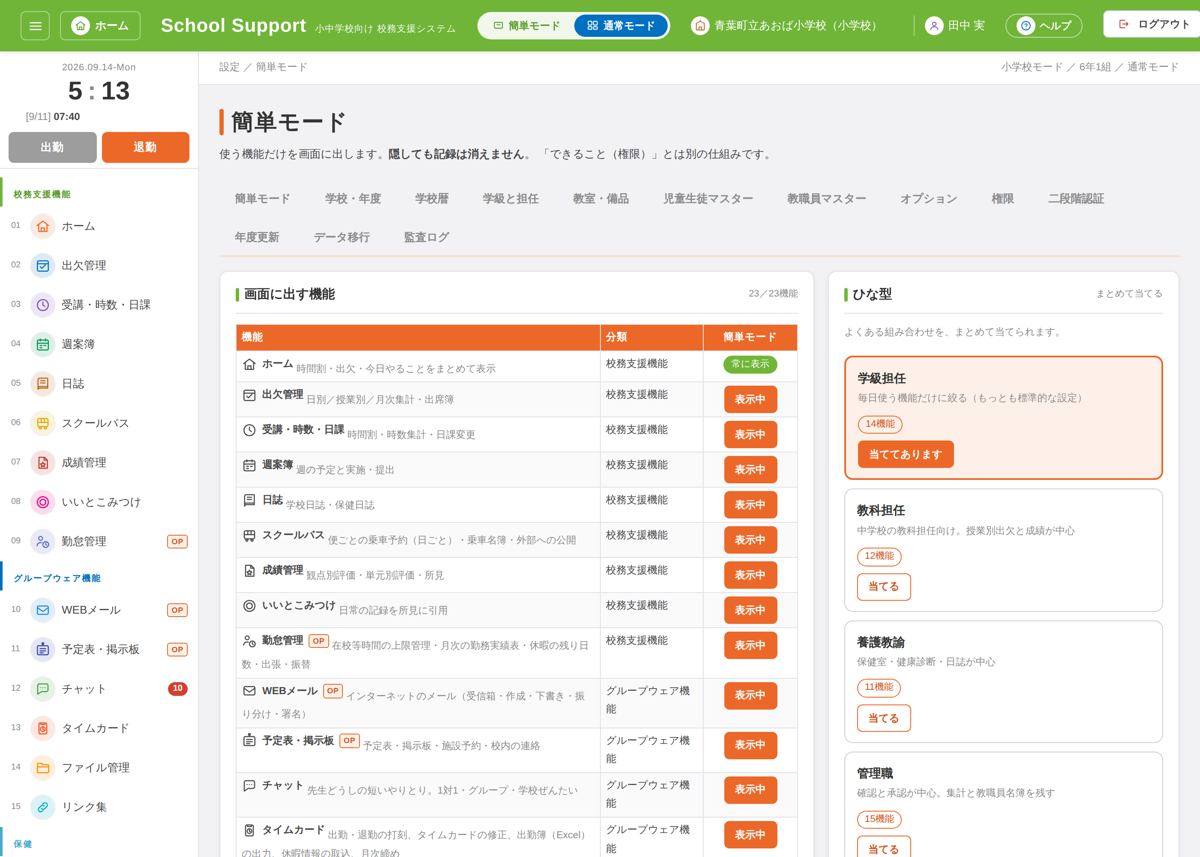The height and width of the screenshot is (857, 1200).
Task: Open 日誌 in the sidebar
Action: 99,383
